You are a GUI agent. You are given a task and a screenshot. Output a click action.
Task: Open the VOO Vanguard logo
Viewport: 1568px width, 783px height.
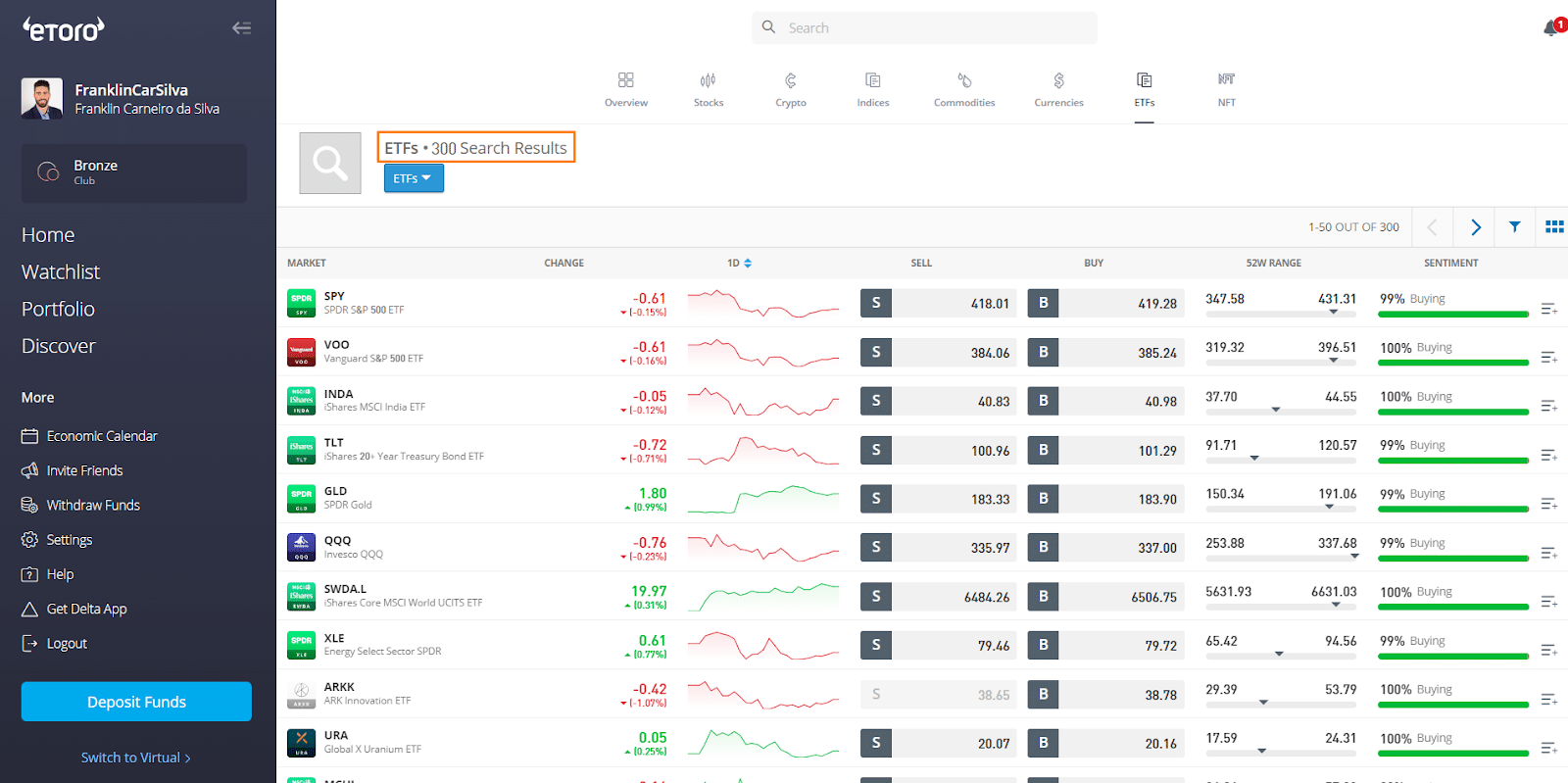[x=301, y=353]
